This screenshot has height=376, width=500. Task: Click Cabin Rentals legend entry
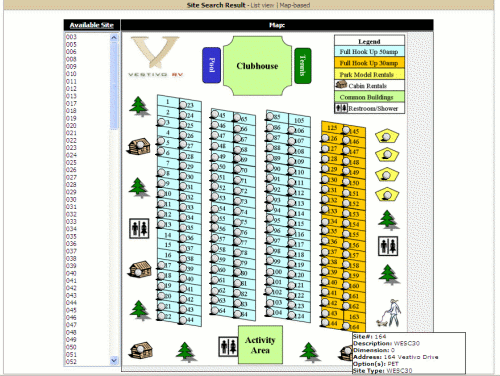tap(369, 85)
